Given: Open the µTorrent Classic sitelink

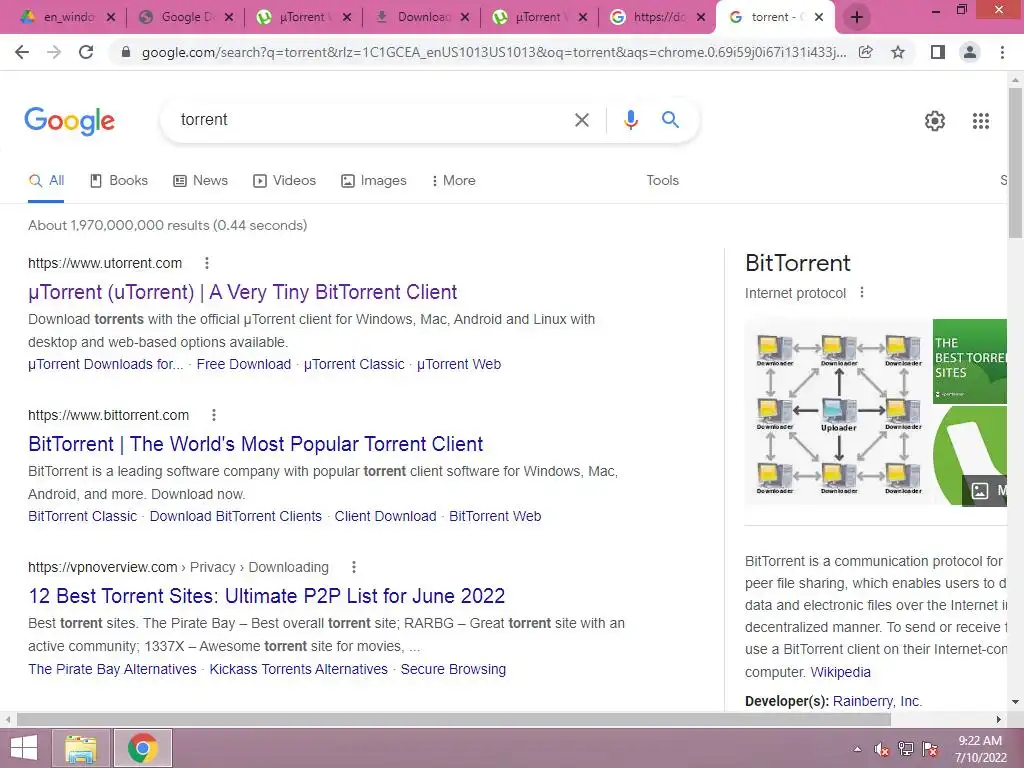Looking at the screenshot, I should tap(354, 364).
